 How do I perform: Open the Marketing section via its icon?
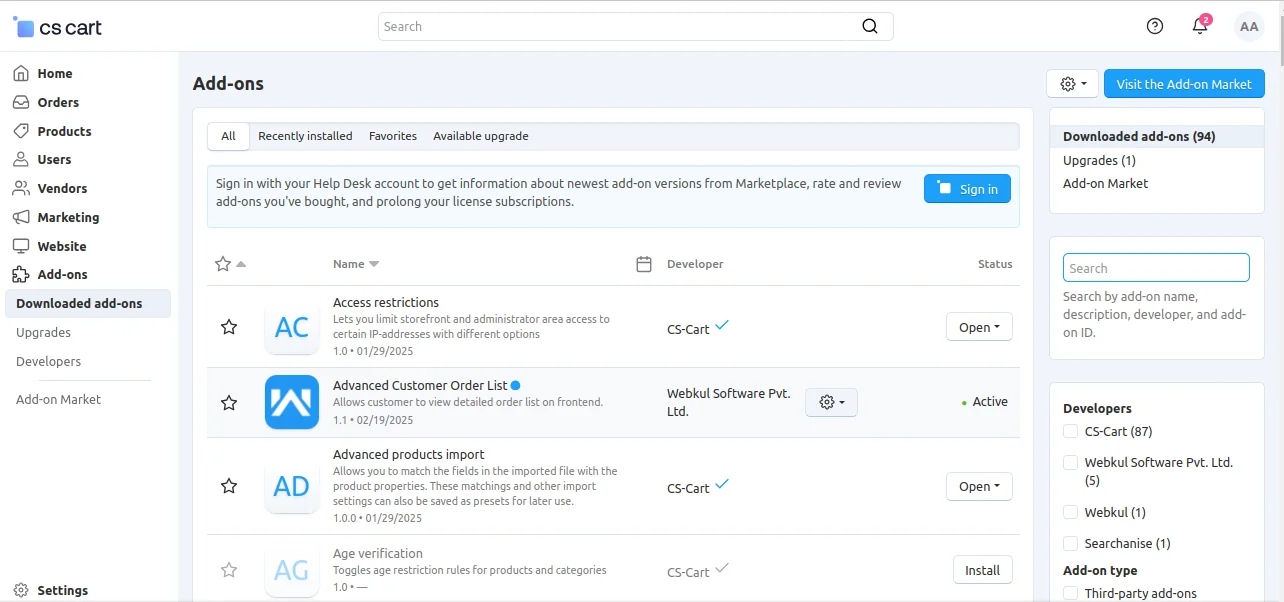pyautogui.click(x=20, y=217)
